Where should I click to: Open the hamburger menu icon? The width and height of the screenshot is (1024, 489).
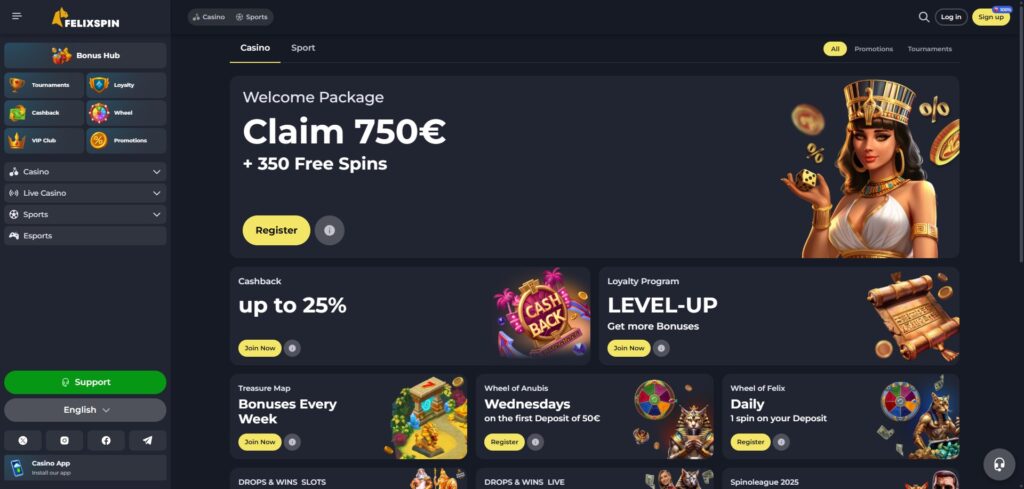click(17, 16)
